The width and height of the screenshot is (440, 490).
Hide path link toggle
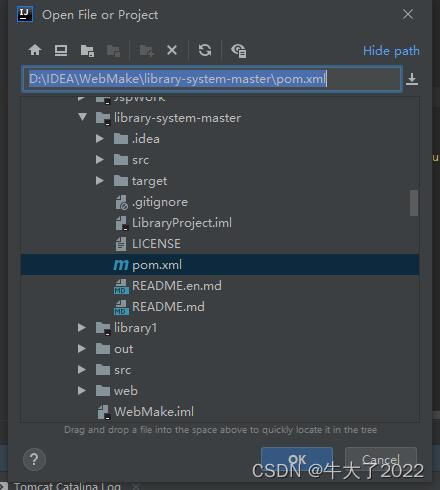tap(391, 51)
